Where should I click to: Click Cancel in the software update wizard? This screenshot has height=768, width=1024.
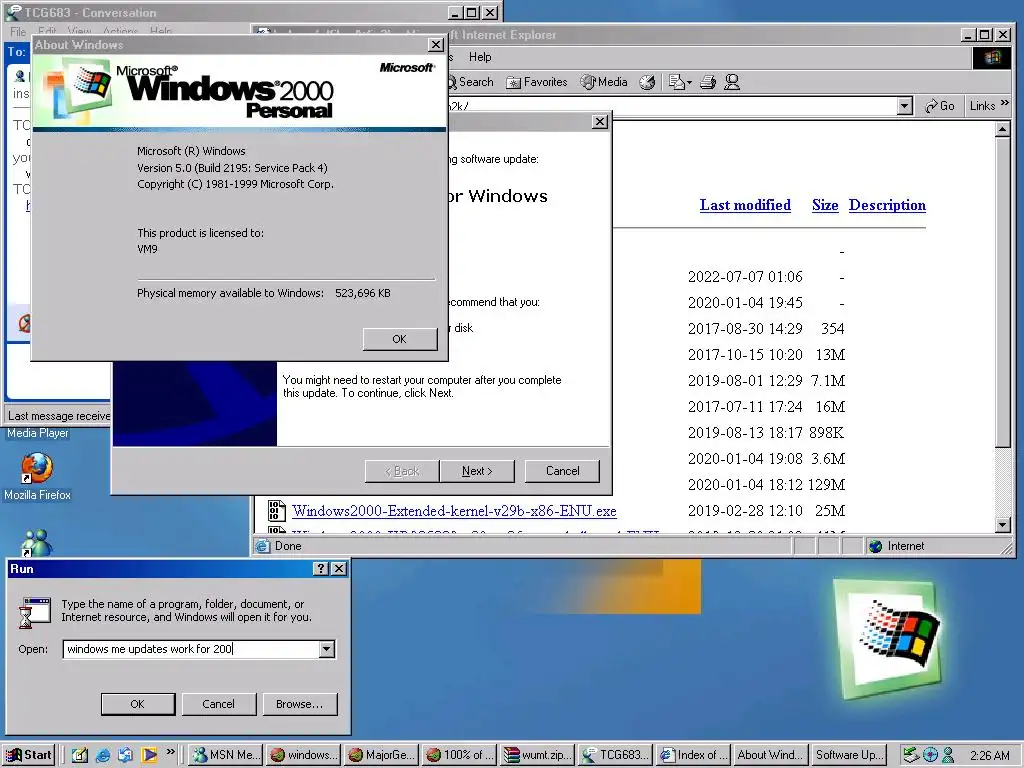tap(562, 471)
